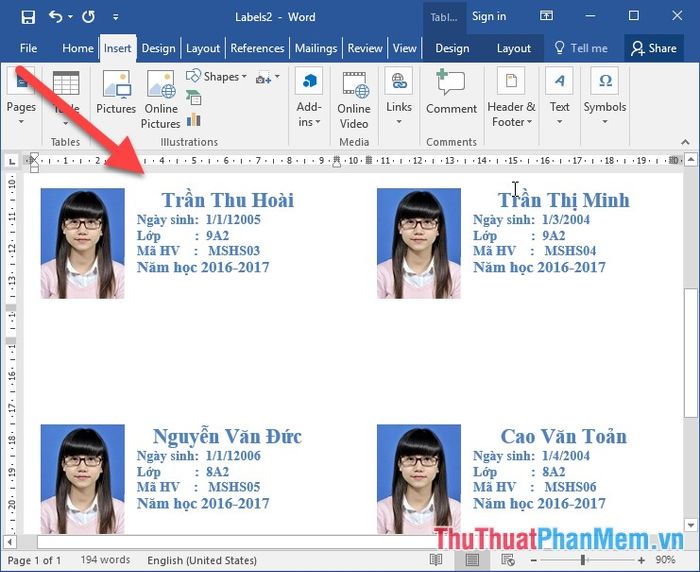Click the Share button

(x=652, y=48)
